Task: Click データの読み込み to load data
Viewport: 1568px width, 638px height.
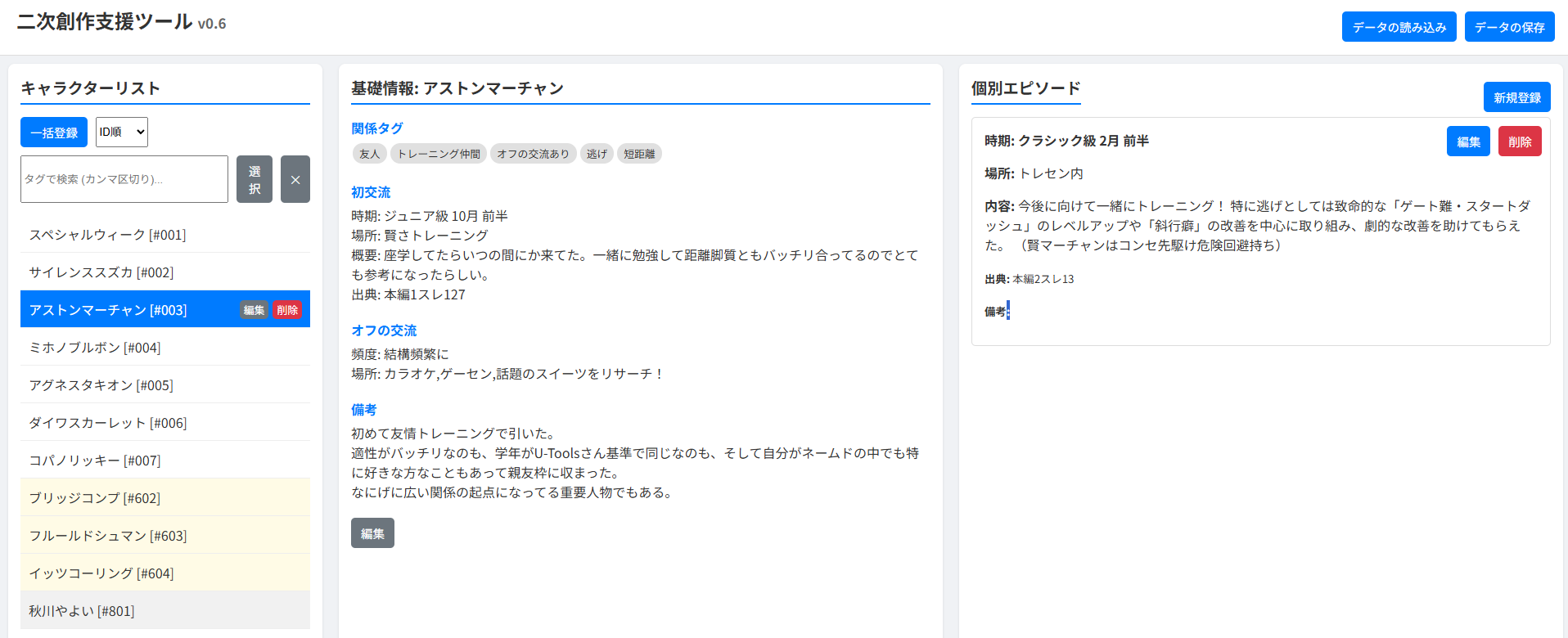Action: point(1399,27)
